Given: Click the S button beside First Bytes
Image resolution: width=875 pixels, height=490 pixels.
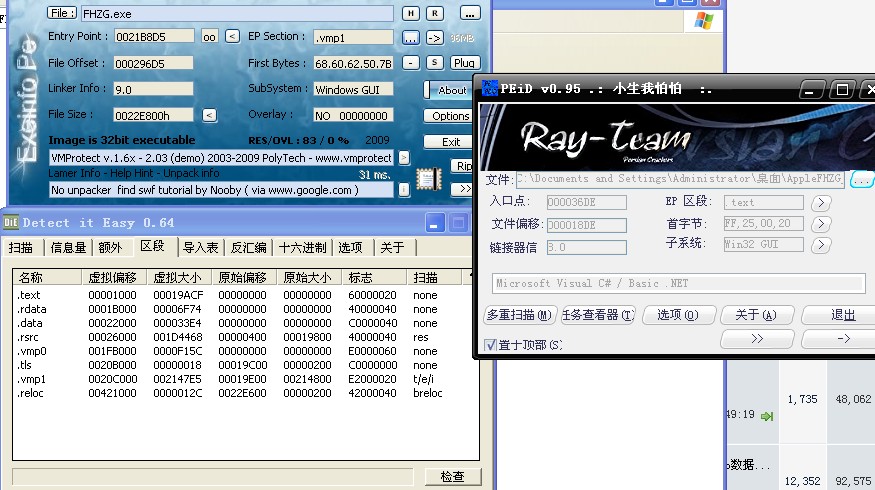Looking at the screenshot, I should [x=435, y=63].
